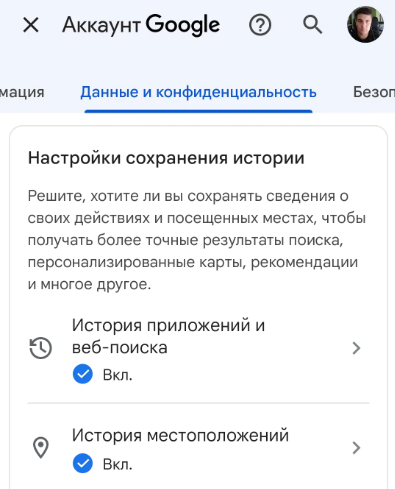Viewport: 395px width, 489px height.
Task: Open История приложений и веб-поиска link
Action: 169,336
